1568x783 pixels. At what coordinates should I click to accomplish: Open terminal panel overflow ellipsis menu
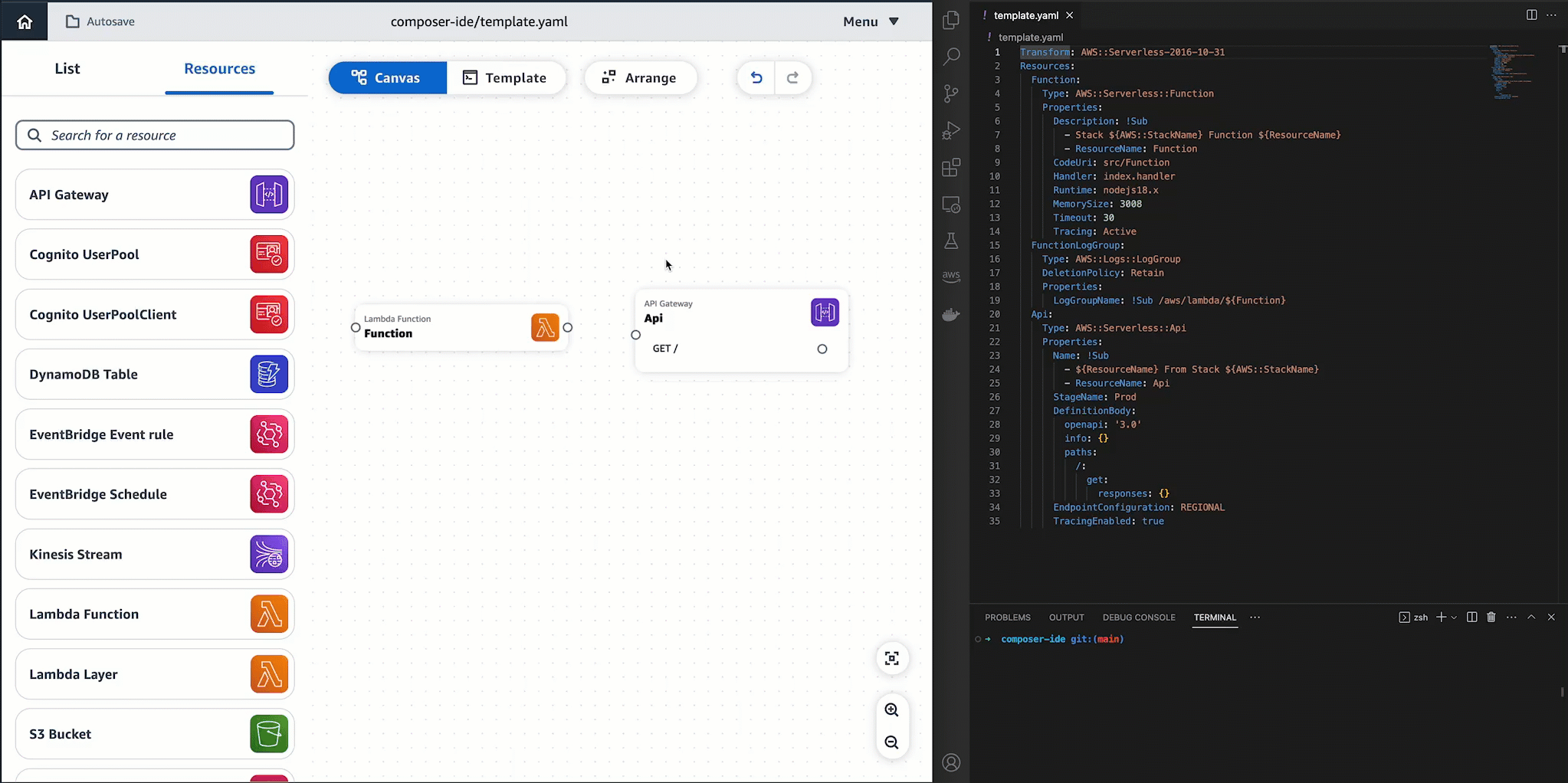[1510, 617]
